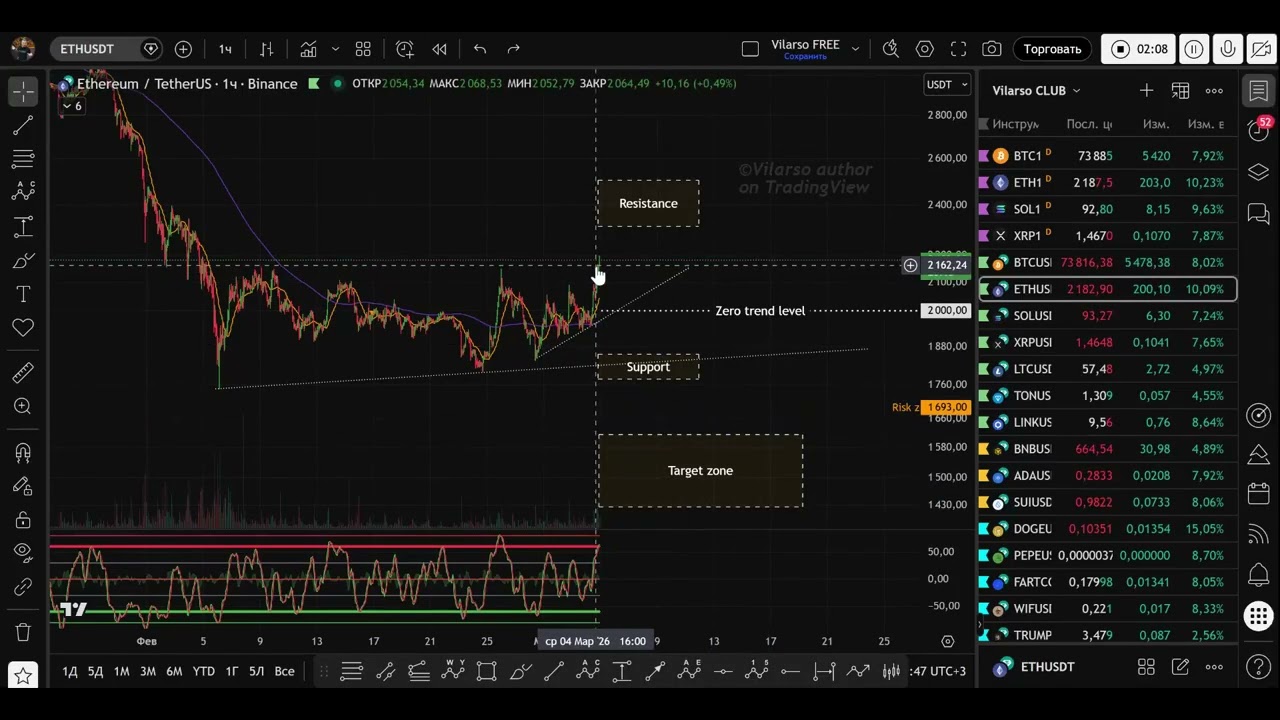1280x720 pixels.
Task: Hide all drawings with eye icon
Action: 23,552
